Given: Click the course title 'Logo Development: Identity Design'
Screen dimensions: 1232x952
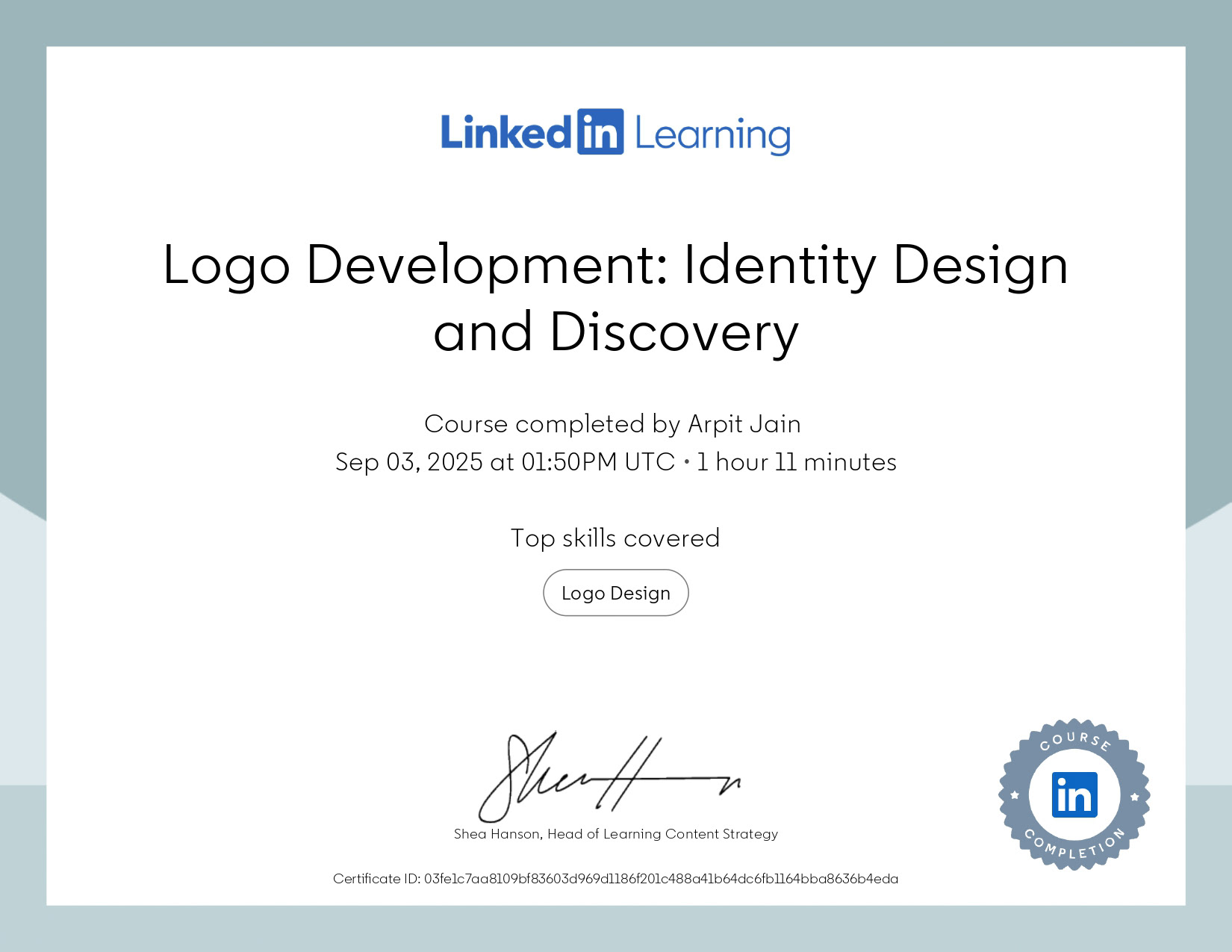Looking at the screenshot, I should (x=616, y=265).
